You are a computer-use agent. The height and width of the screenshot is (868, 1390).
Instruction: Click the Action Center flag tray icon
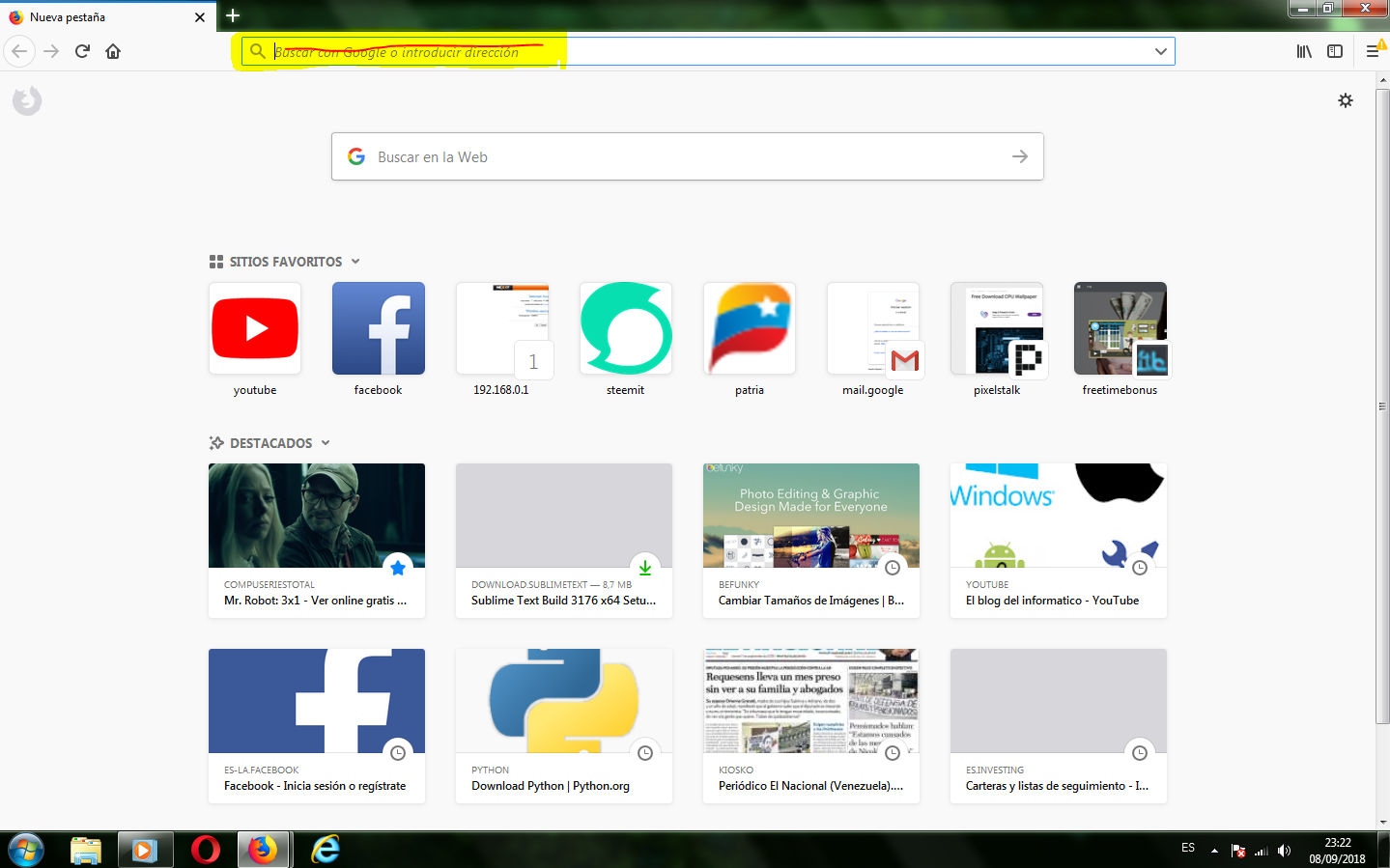click(1238, 851)
